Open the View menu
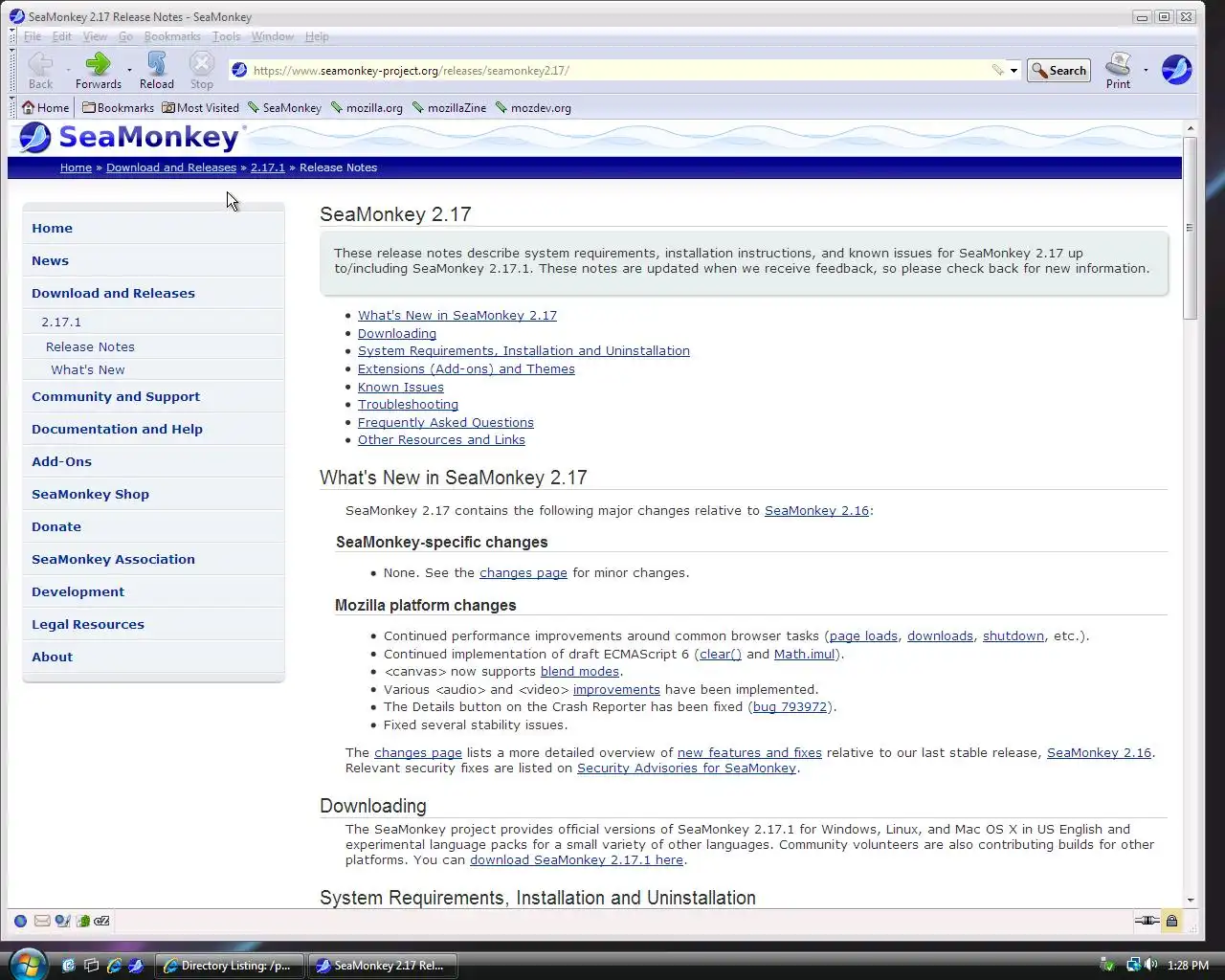 click(x=95, y=36)
